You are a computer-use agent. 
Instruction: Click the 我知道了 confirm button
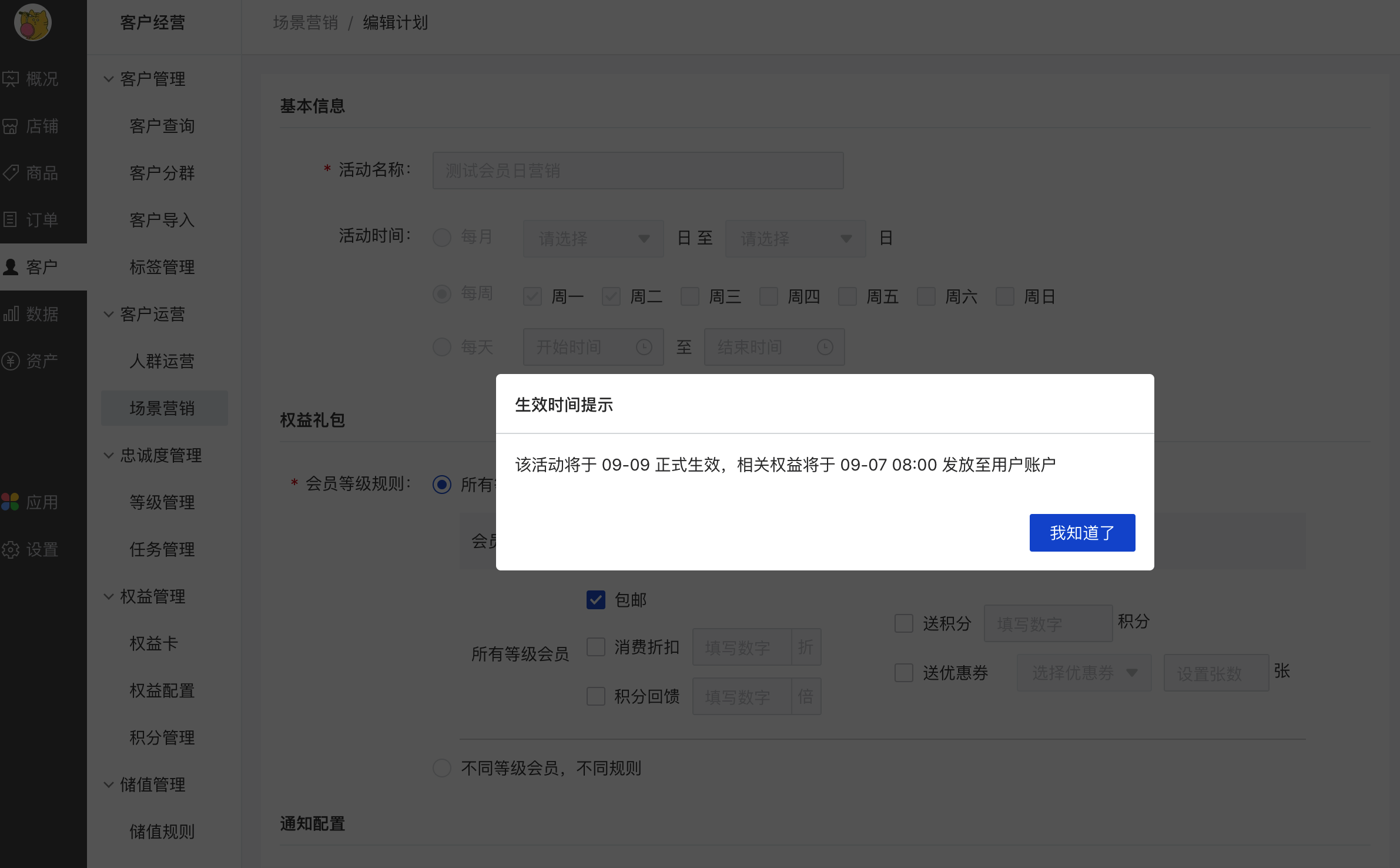[1083, 533]
